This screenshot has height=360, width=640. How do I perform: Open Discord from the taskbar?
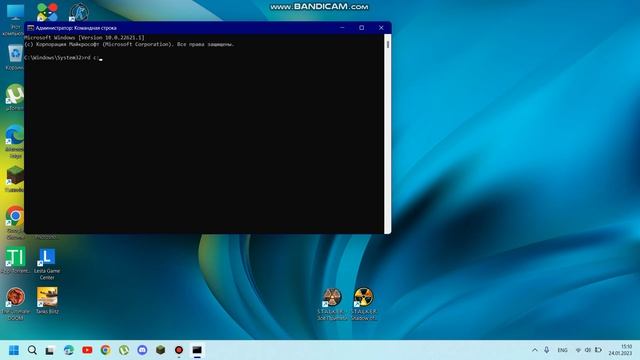coord(142,350)
